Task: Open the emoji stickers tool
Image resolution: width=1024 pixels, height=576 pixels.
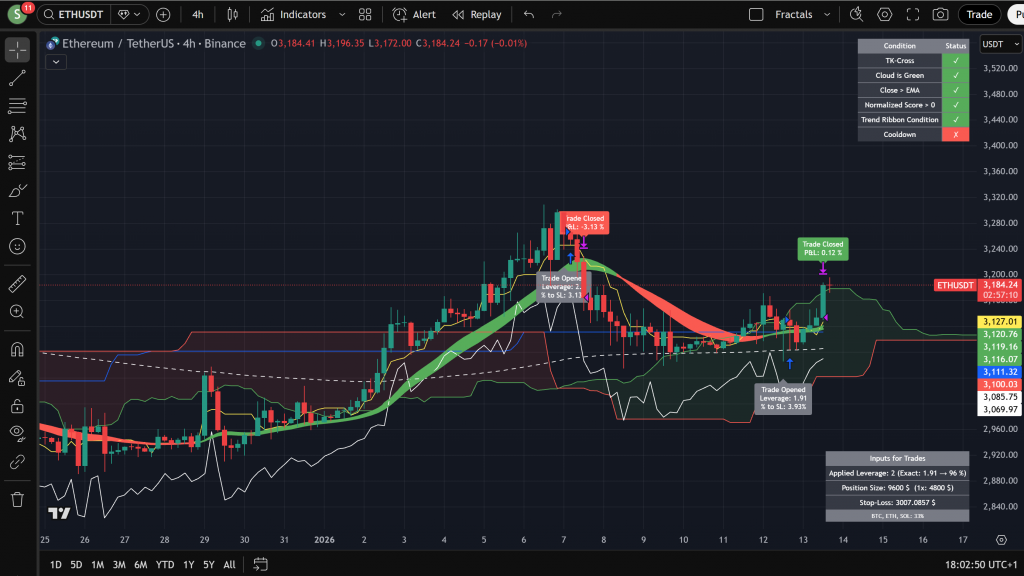Action: point(17,246)
